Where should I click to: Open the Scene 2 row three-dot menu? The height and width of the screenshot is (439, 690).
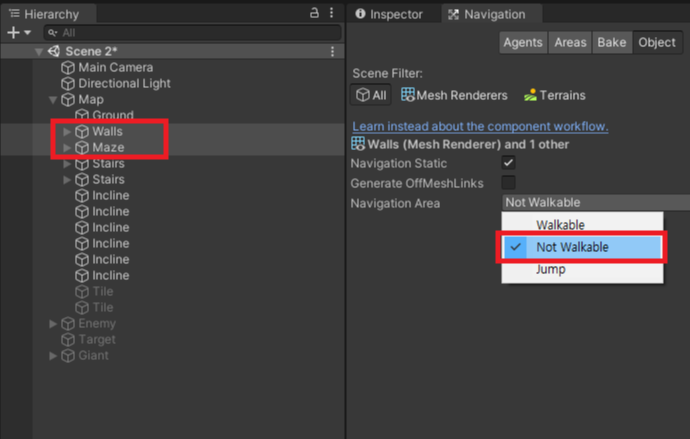click(x=332, y=51)
